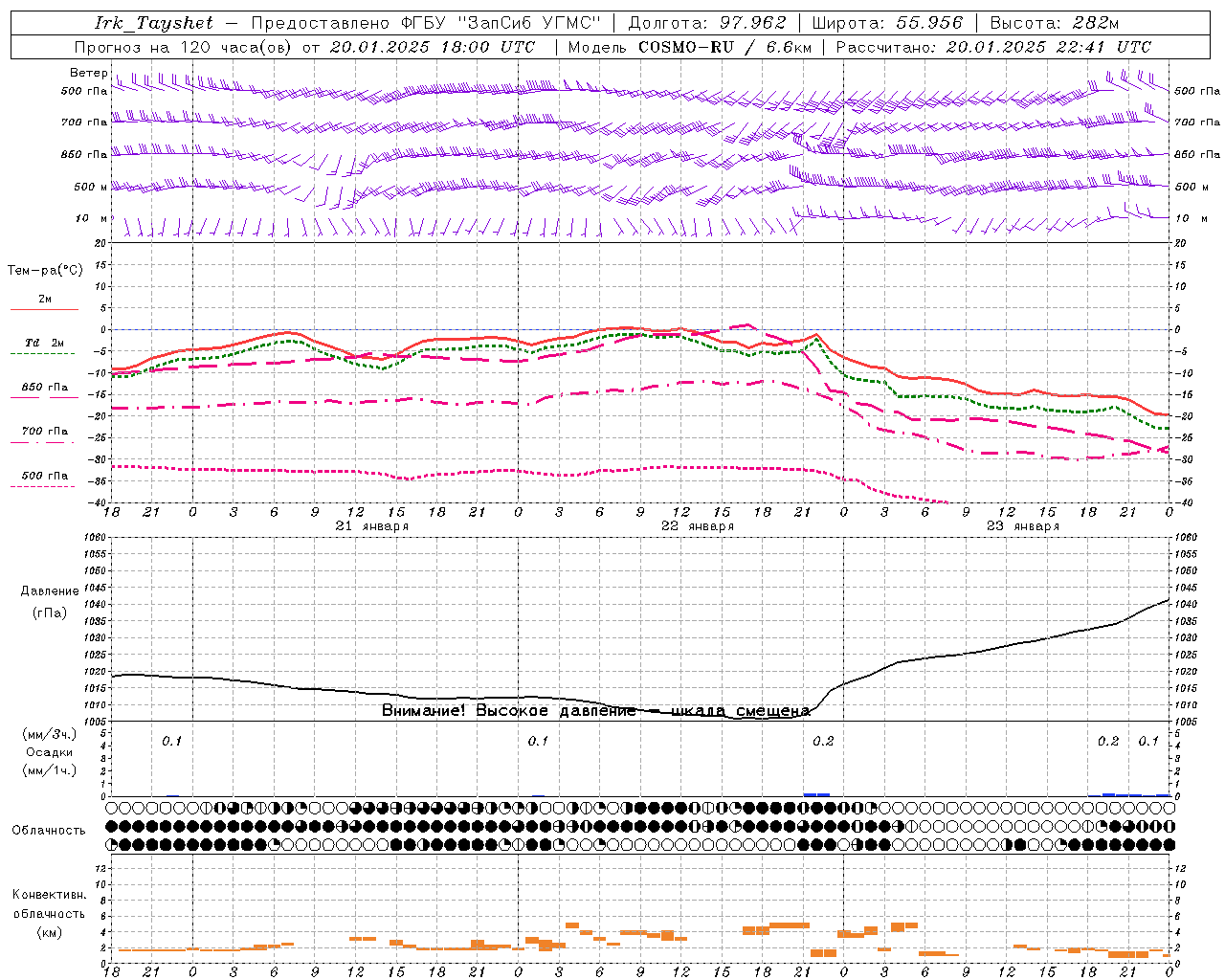The image size is (1225, 980).
Task: Click the solid red line sample under 2м
Action: pos(45,310)
